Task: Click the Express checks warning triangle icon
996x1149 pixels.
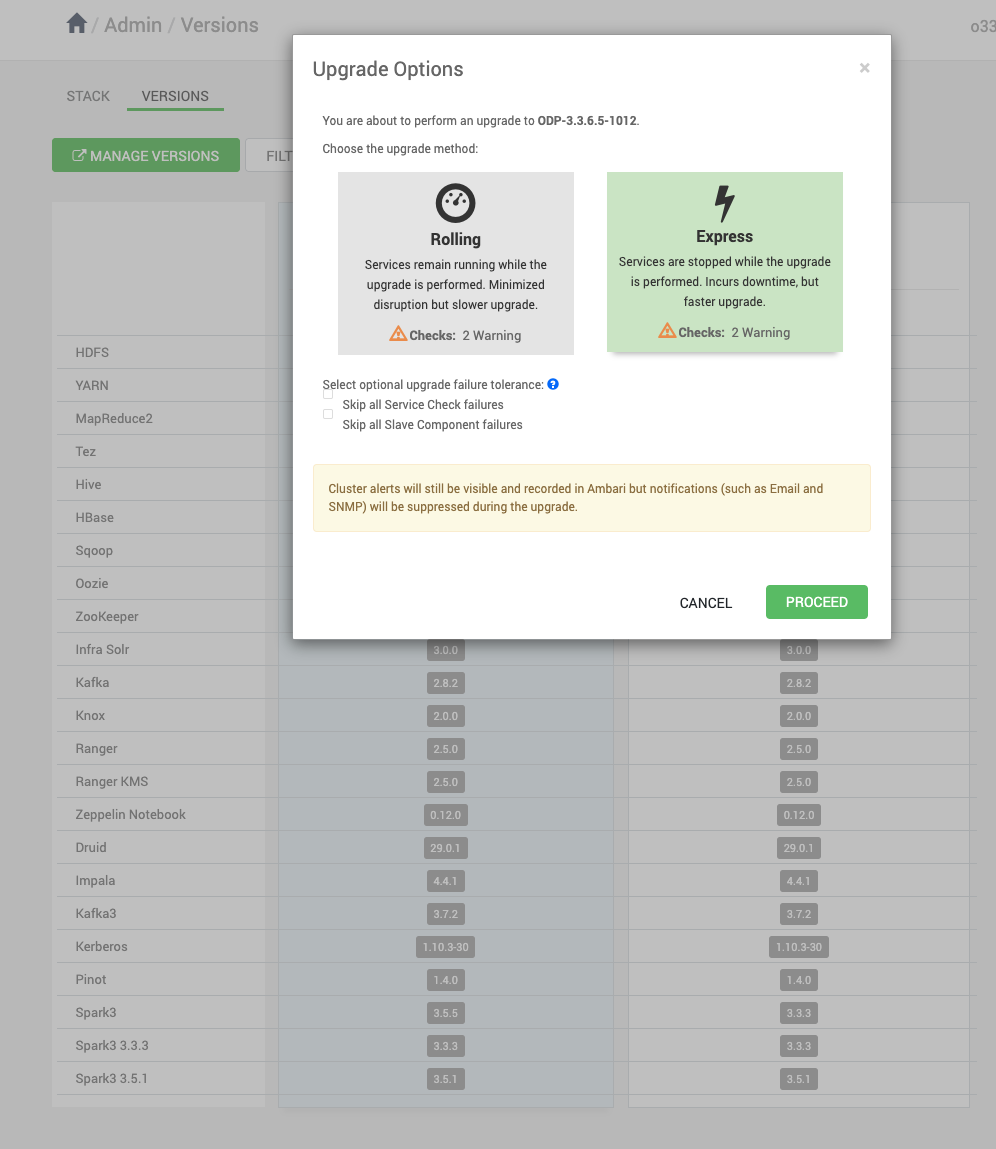Action: (x=667, y=331)
